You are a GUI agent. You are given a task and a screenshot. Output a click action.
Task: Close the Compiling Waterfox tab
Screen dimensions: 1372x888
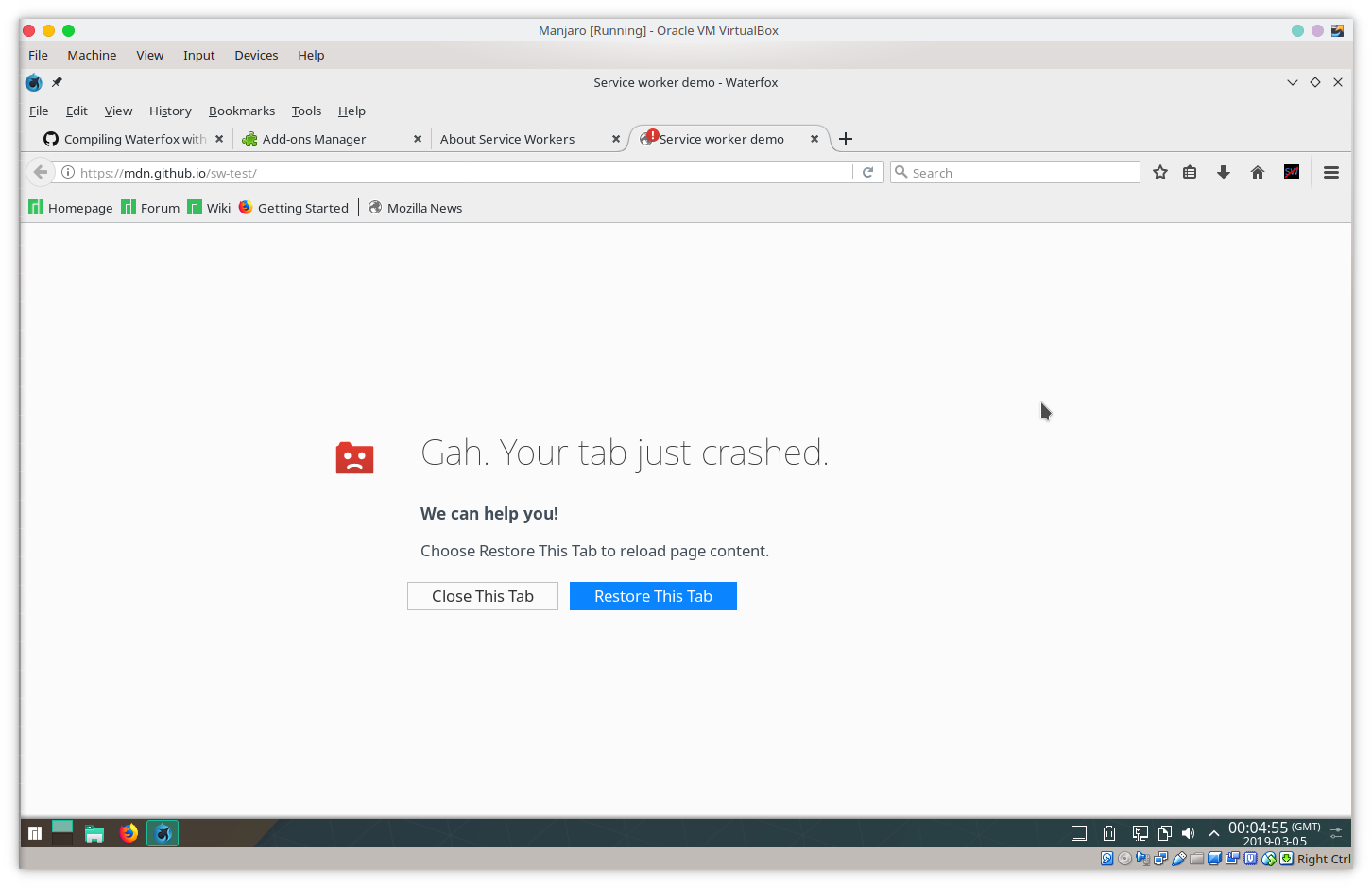[x=219, y=139]
